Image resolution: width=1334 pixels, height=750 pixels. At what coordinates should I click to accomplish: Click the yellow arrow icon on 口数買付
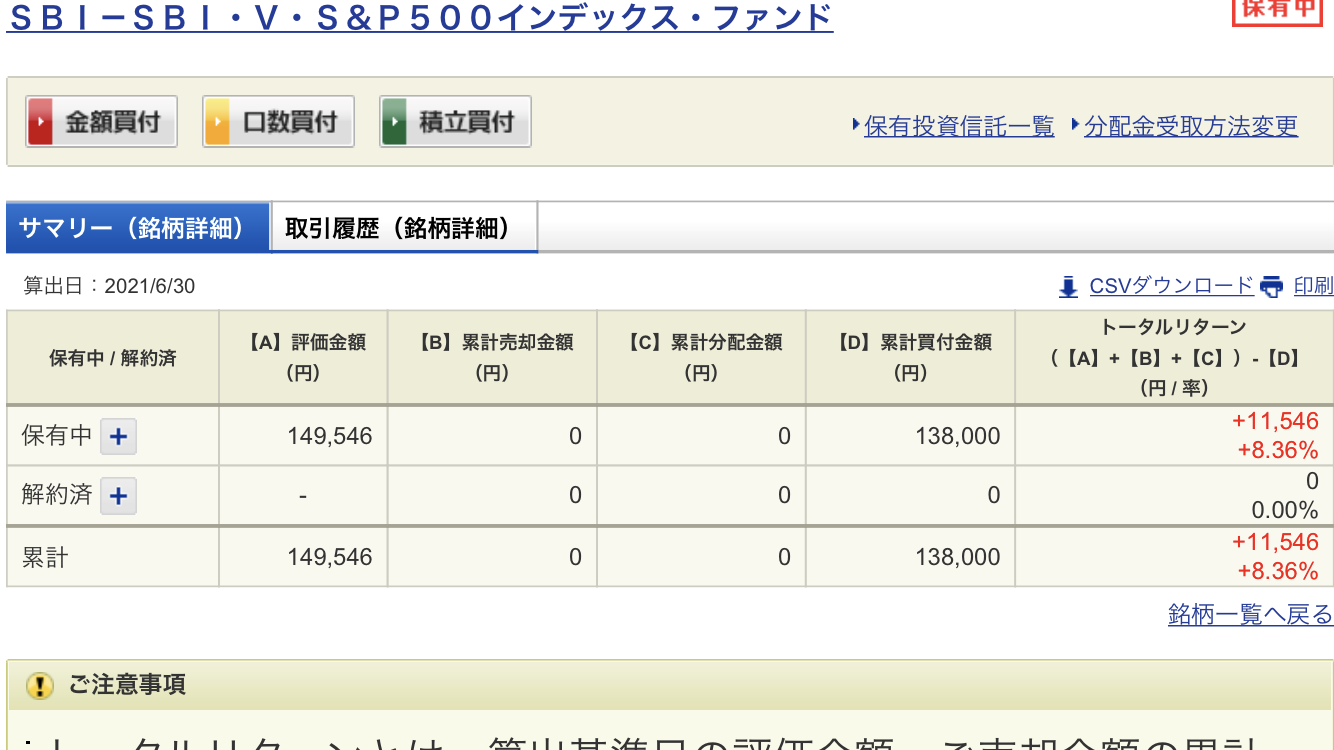pyautogui.click(x=217, y=122)
